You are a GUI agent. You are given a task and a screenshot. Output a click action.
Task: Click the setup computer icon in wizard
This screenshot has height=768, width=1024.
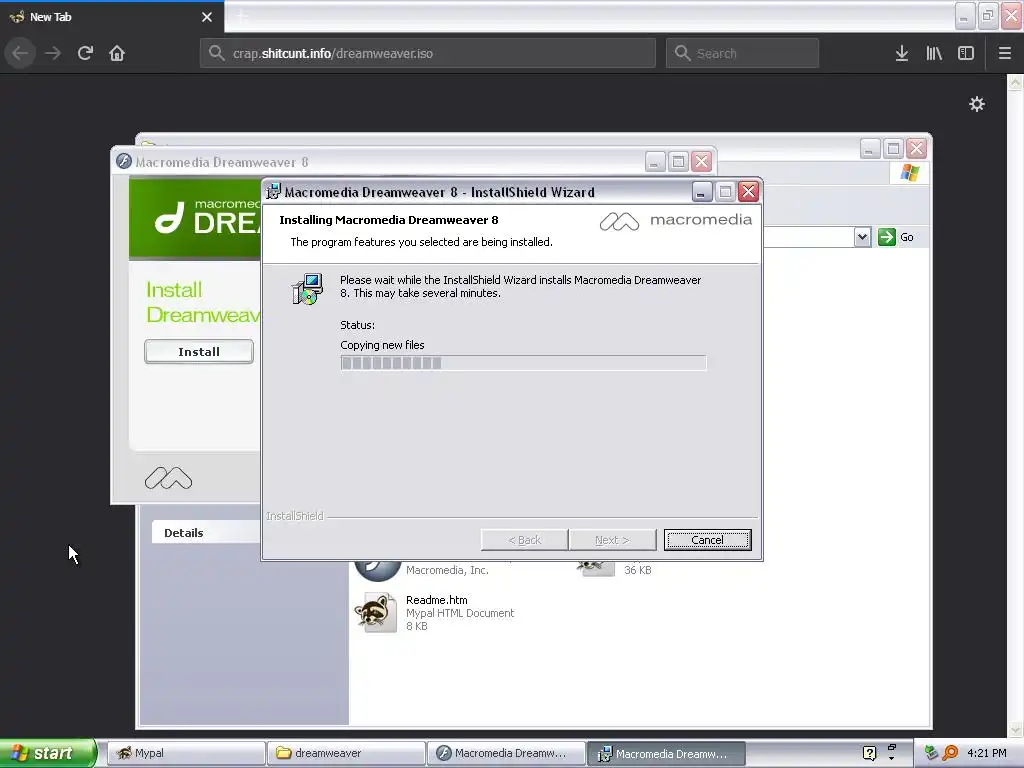pyautogui.click(x=307, y=289)
